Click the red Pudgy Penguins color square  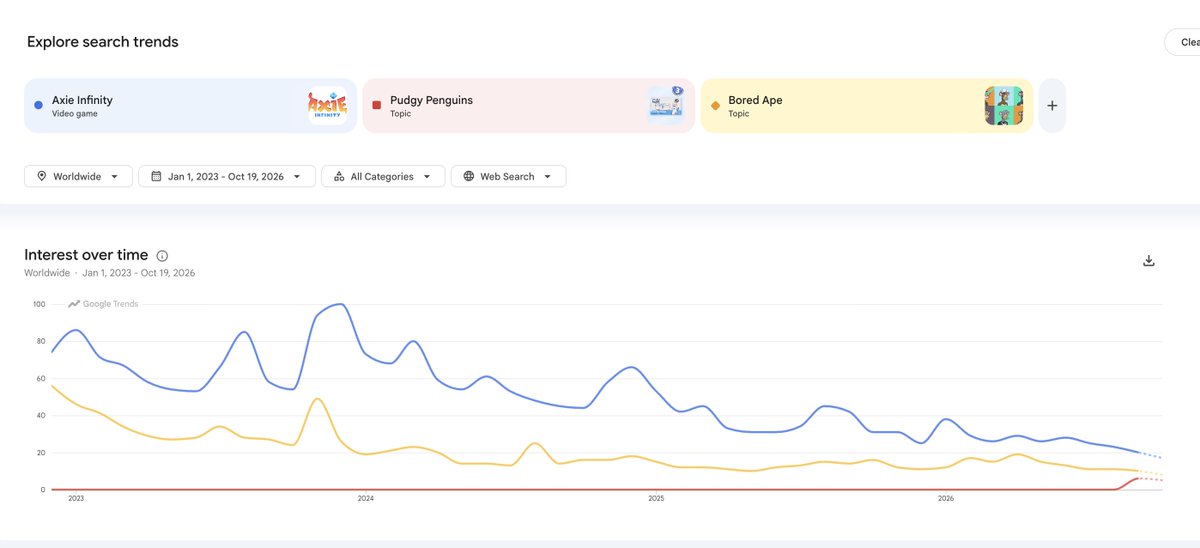376,105
